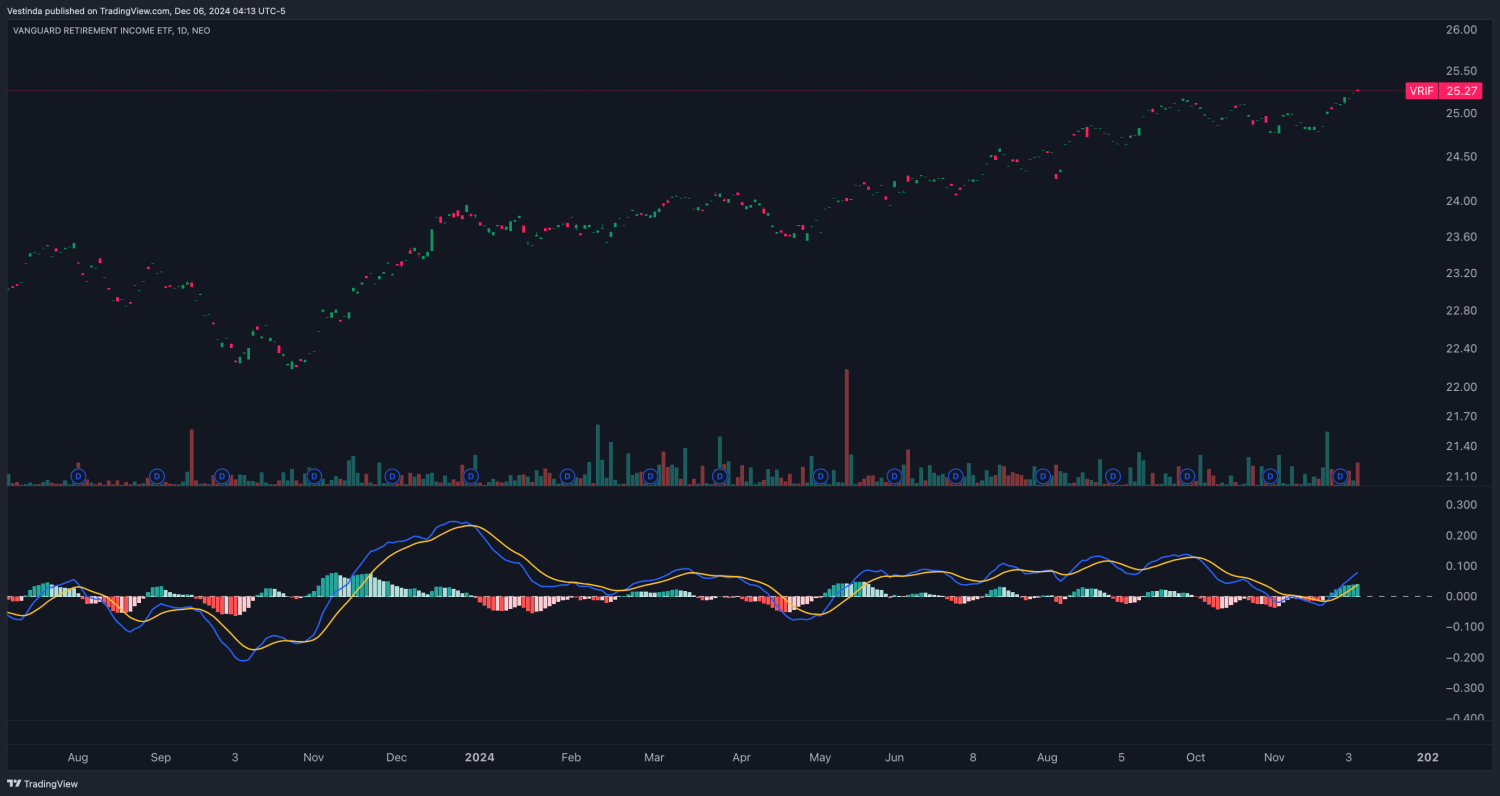Open the February 2024 dividend marker

tap(566, 476)
